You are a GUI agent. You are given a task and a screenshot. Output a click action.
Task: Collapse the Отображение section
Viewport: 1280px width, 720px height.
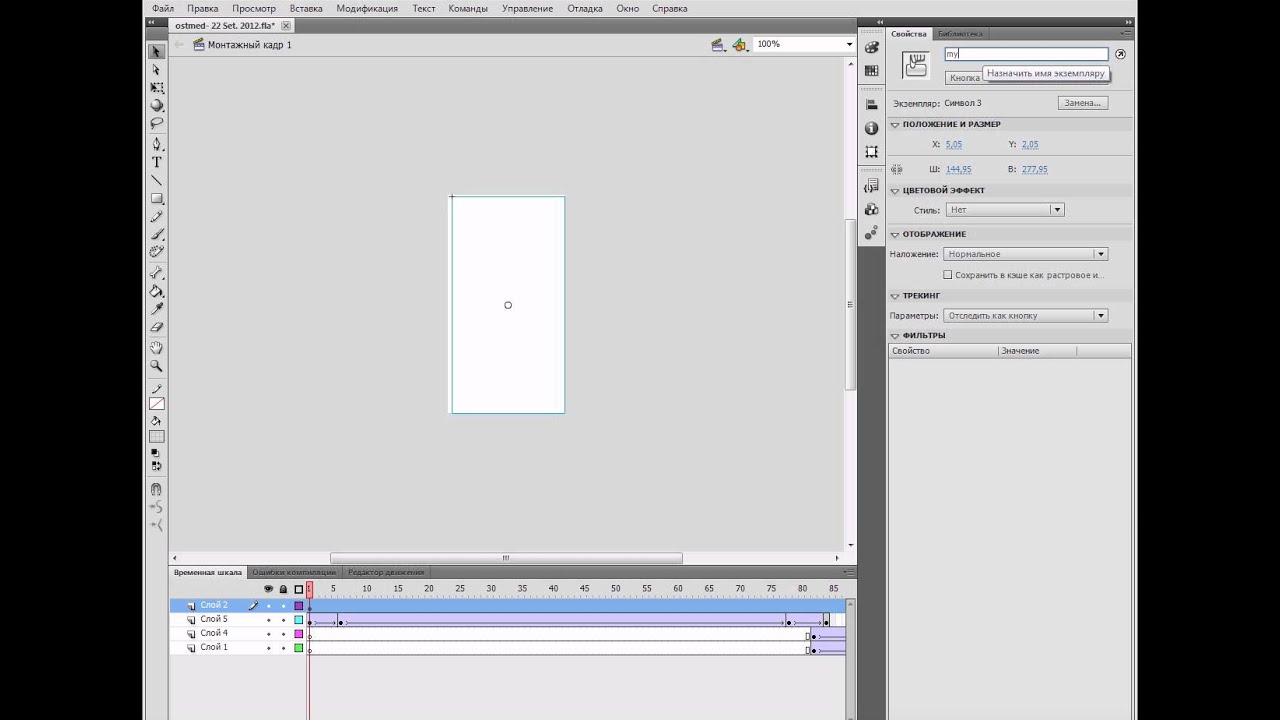coord(895,234)
